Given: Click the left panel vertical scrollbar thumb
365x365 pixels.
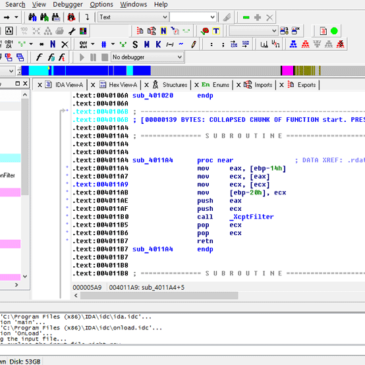Looking at the screenshot, I should tap(25, 147).
